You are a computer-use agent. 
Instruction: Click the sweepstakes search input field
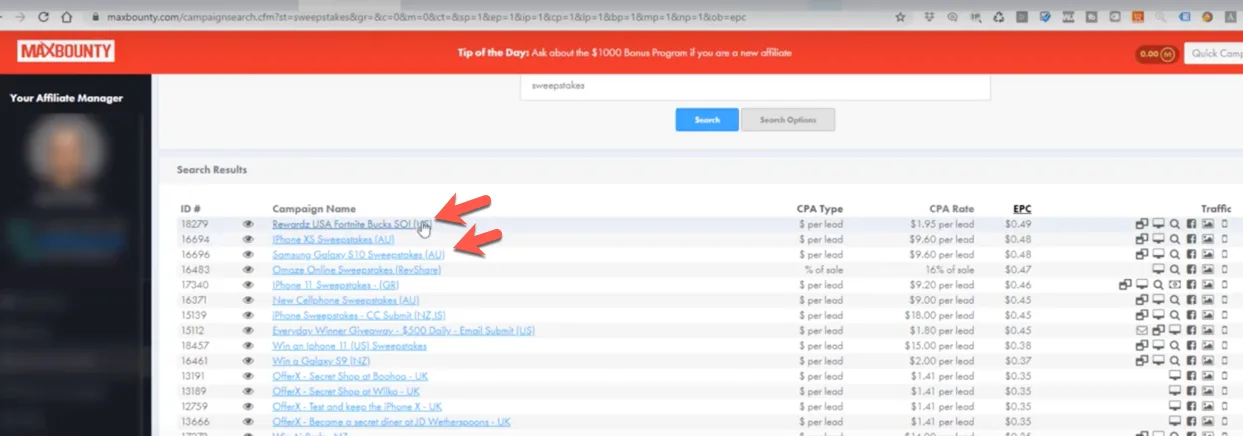point(755,86)
